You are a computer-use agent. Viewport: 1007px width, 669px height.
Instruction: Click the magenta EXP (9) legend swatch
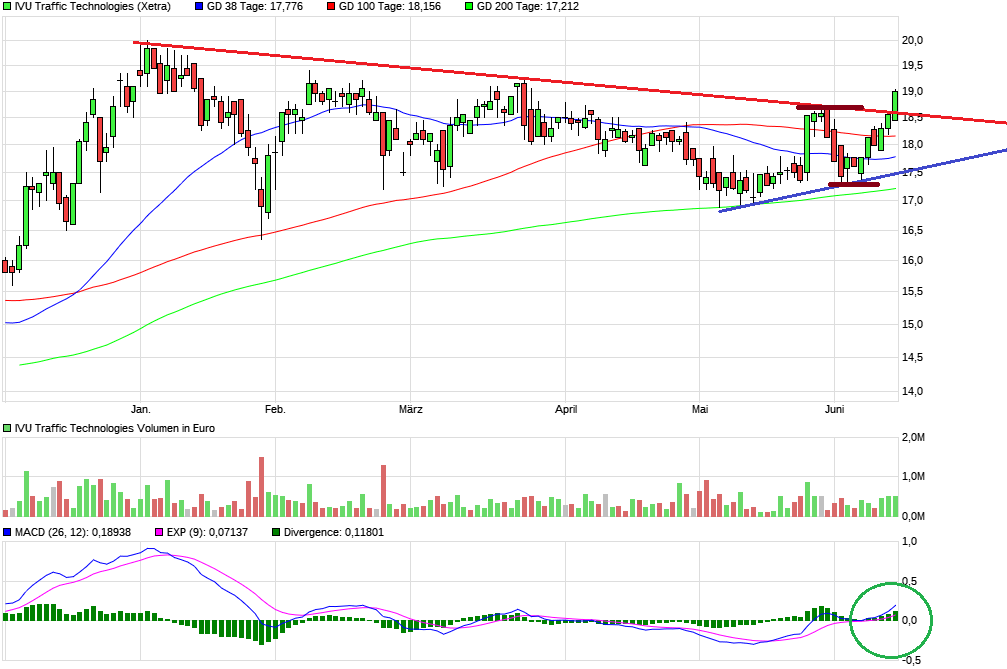pyautogui.click(x=159, y=532)
